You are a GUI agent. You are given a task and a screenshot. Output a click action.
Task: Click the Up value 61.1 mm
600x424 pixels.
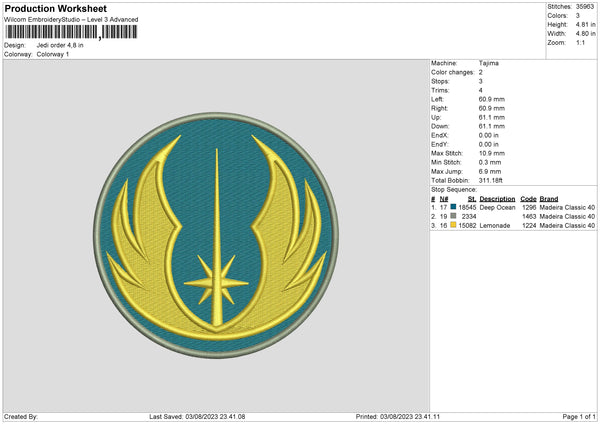point(492,117)
